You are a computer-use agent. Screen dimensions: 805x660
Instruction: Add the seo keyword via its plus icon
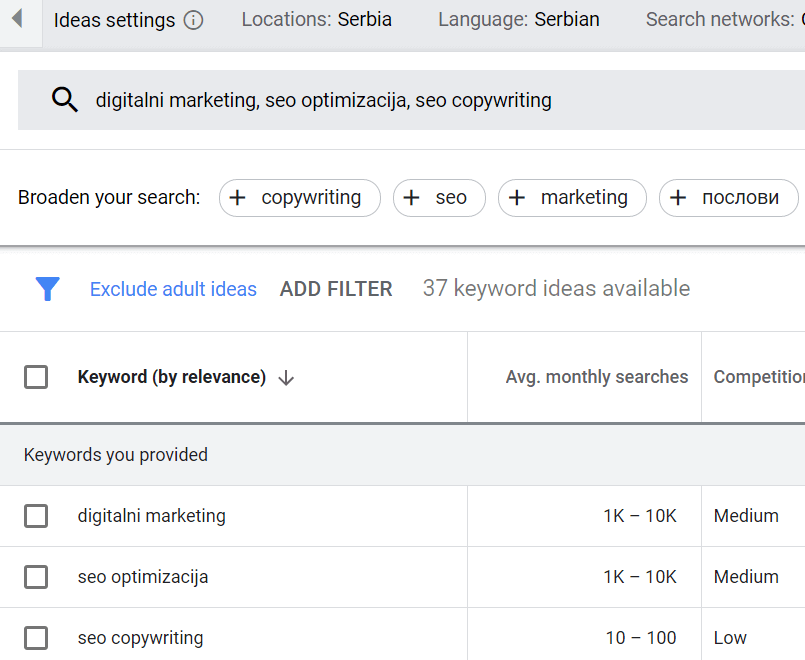click(410, 198)
